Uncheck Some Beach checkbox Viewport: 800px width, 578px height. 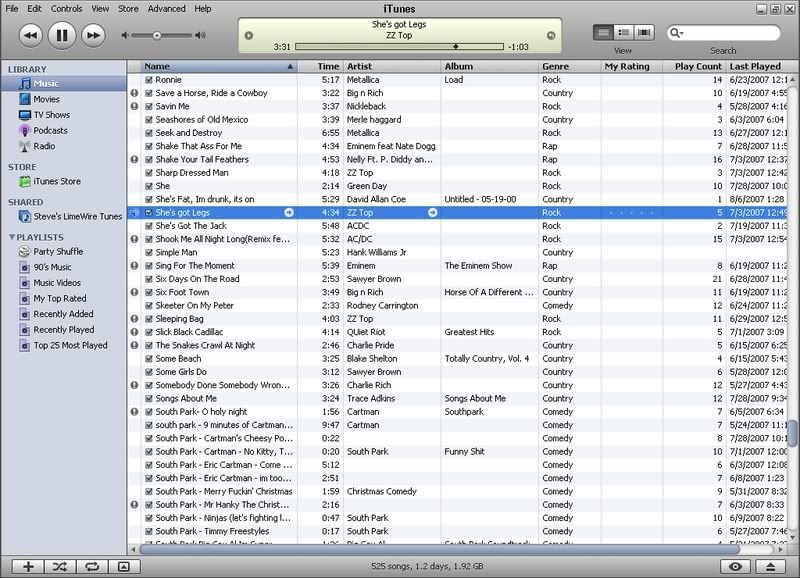point(149,359)
